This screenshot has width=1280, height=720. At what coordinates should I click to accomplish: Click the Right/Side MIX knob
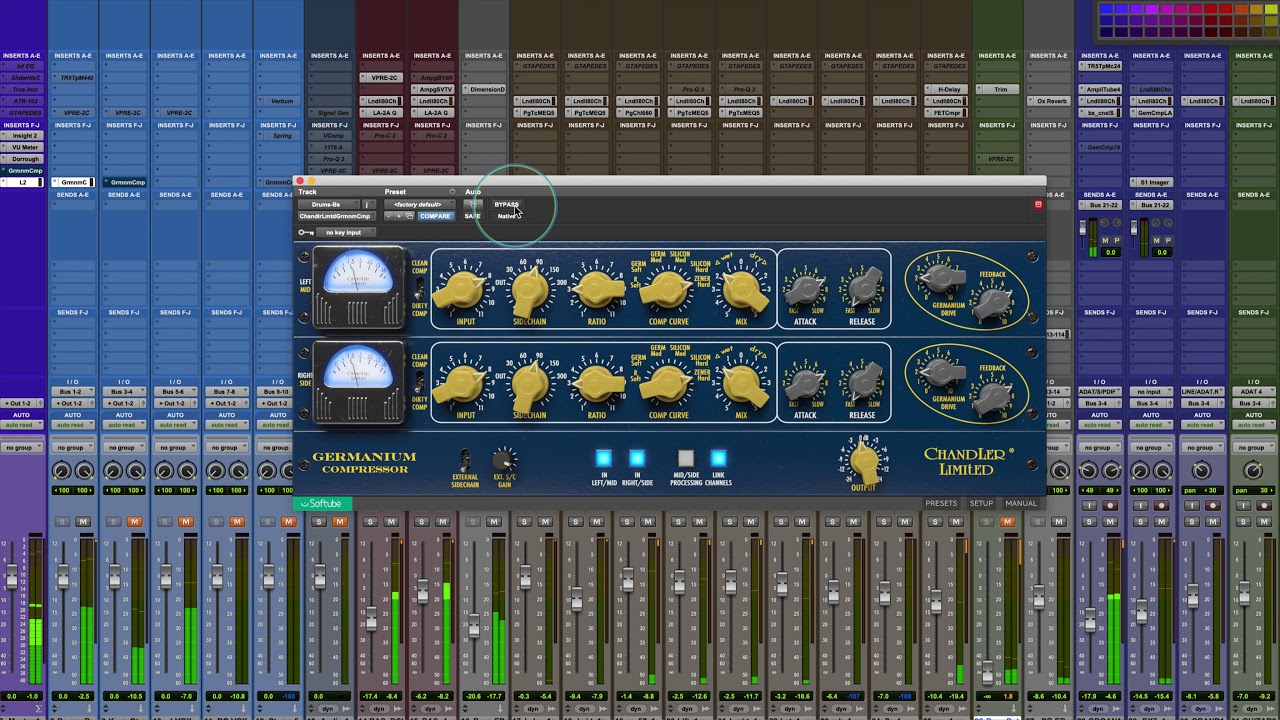[741, 384]
